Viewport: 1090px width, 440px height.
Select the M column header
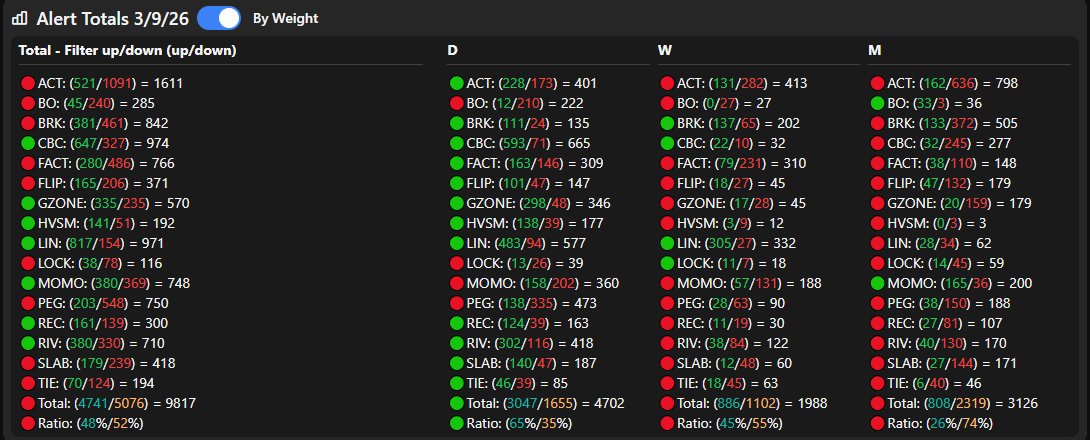point(875,51)
